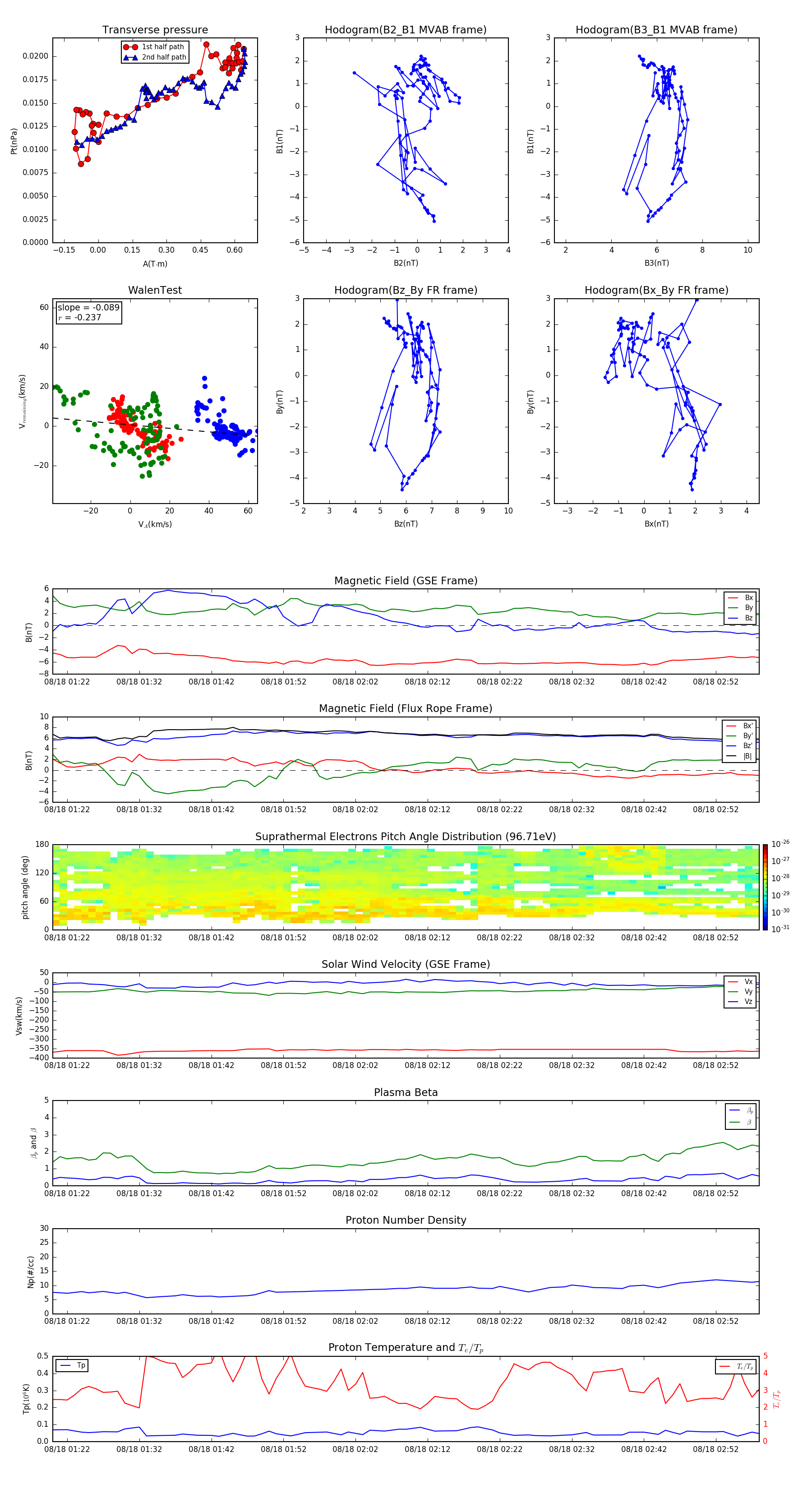Click '08/18 02:52' tick under proton temperature plot
The image size is (812, 1489).
pos(715,1449)
